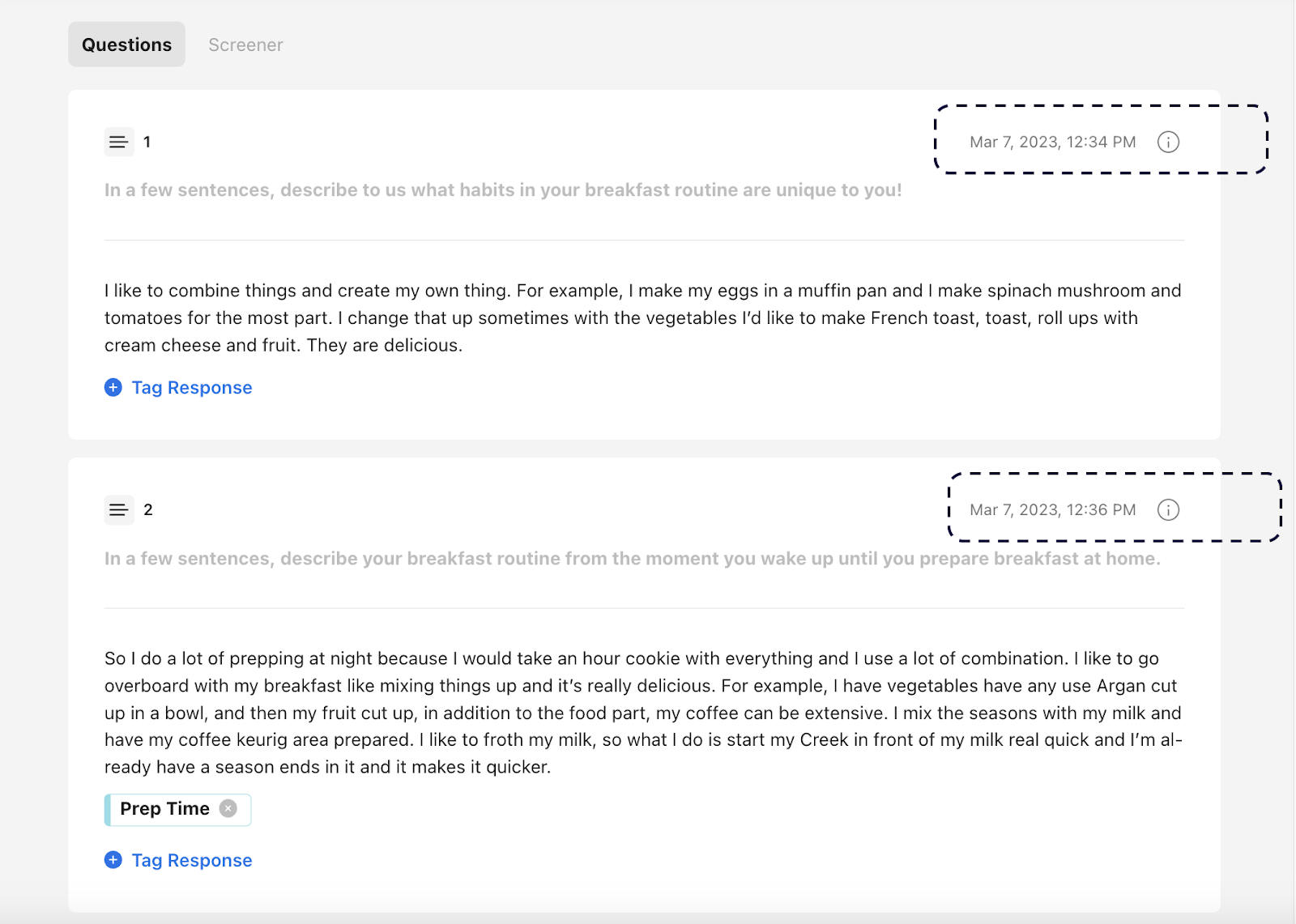Click the Mar 7, 2023, 12:36 PM timestamp

click(1052, 509)
